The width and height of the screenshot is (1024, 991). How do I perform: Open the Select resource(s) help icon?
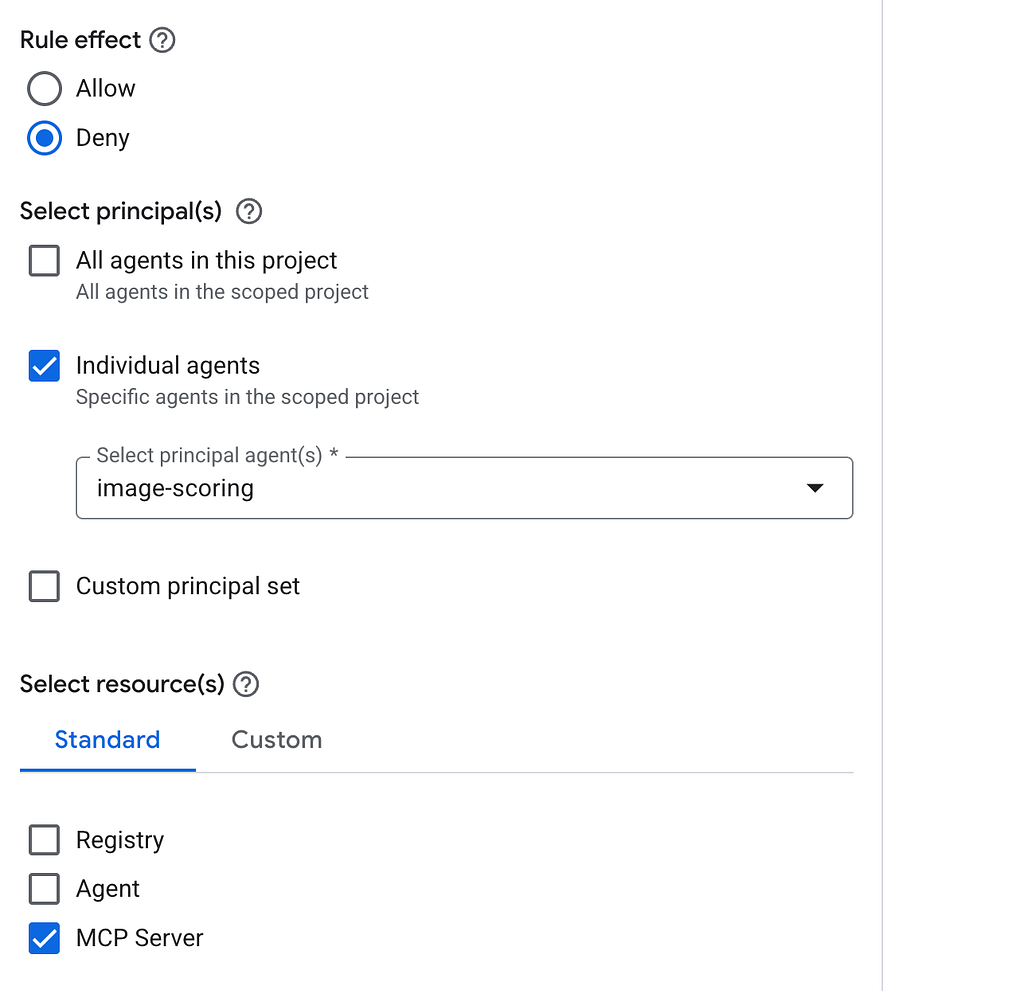coord(246,685)
